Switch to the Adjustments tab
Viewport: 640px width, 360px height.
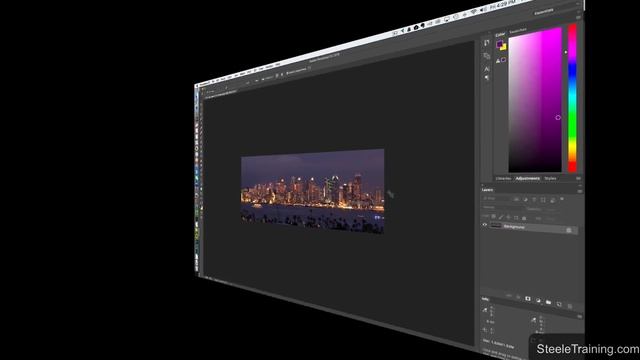point(527,178)
